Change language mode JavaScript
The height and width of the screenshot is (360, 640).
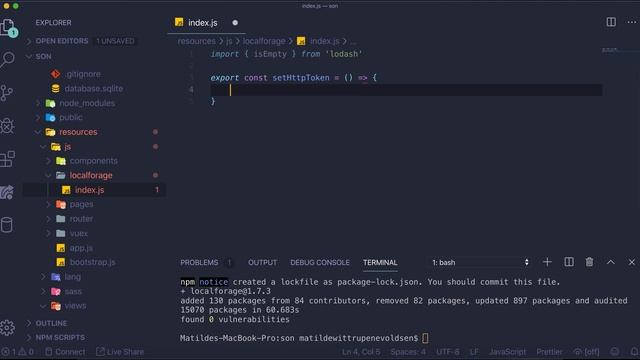pos(507,352)
